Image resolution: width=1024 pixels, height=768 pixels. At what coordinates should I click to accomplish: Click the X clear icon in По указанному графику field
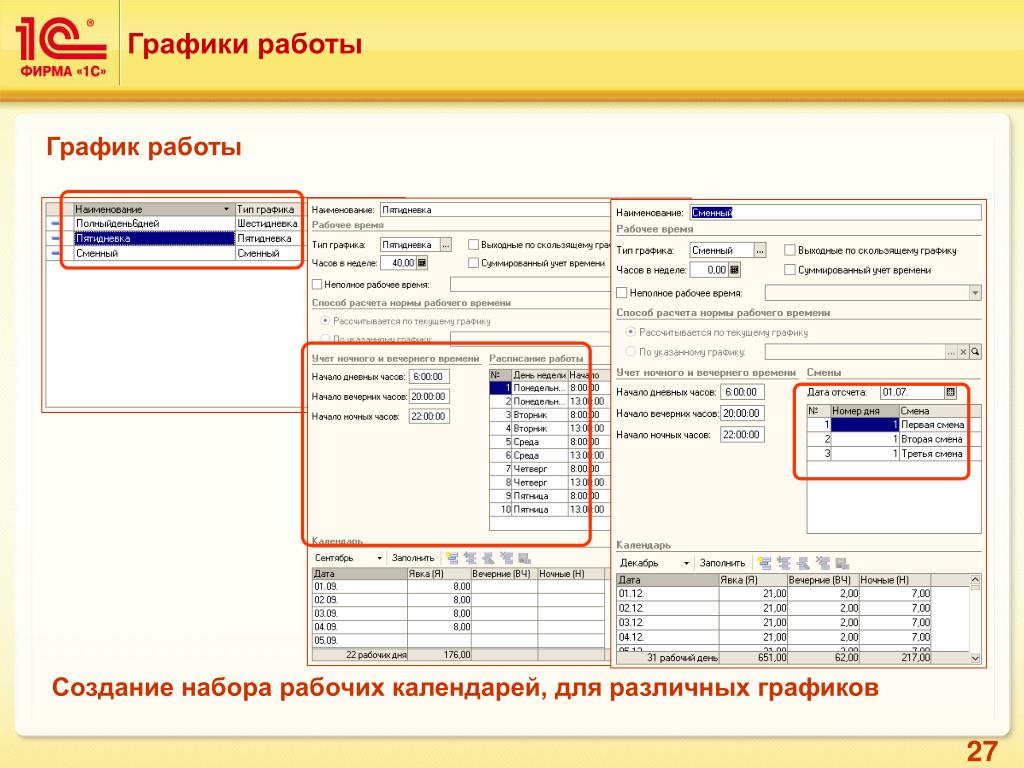point(963,352)
